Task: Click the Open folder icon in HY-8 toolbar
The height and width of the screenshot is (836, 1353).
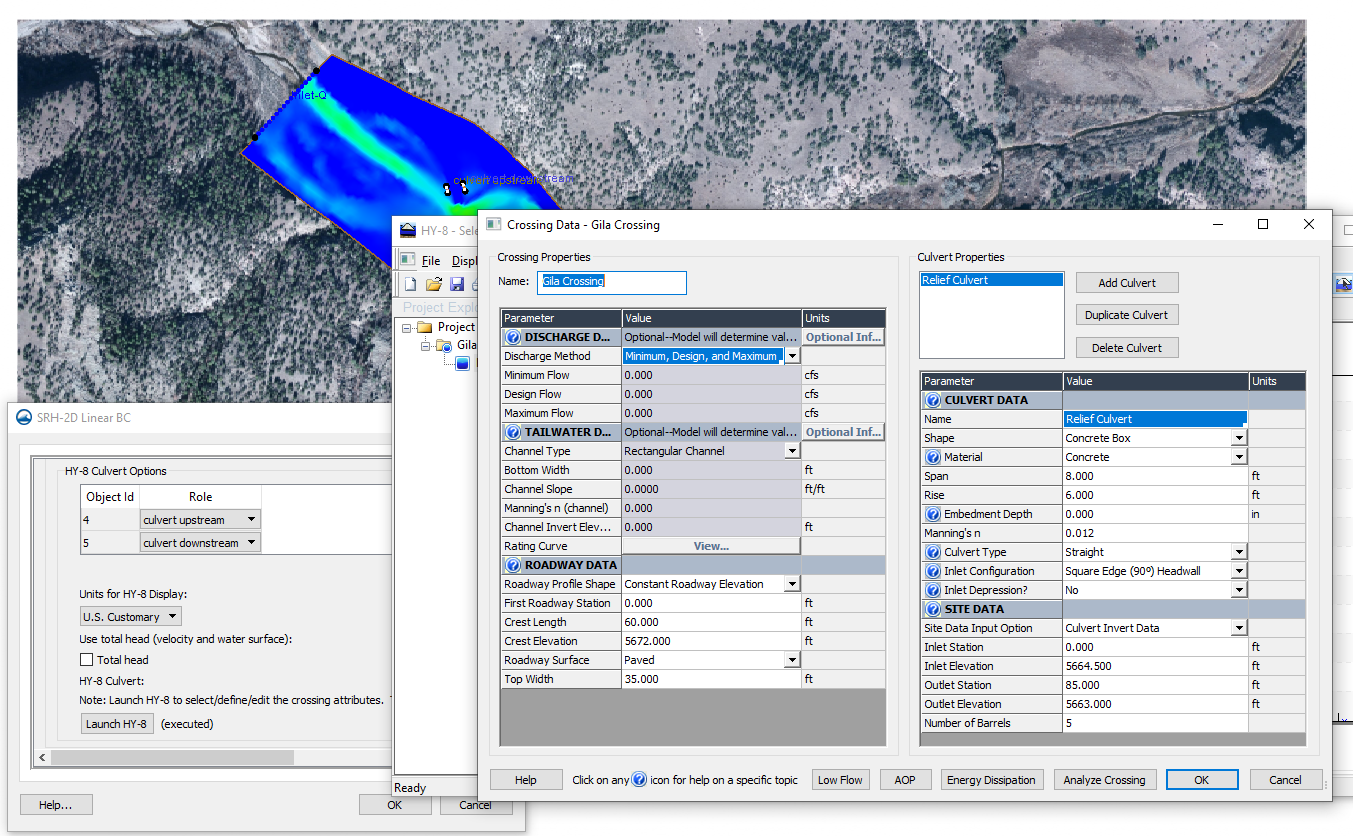Action: (434, 285)
